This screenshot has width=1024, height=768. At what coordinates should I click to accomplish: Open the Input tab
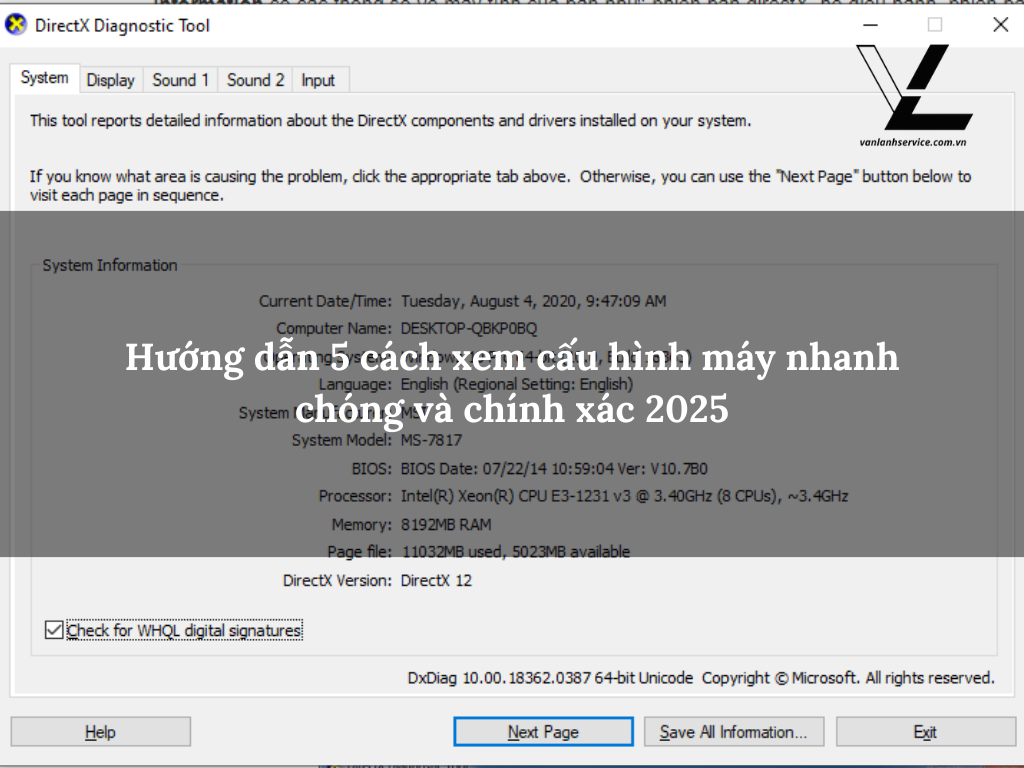(x=318, y=80)
